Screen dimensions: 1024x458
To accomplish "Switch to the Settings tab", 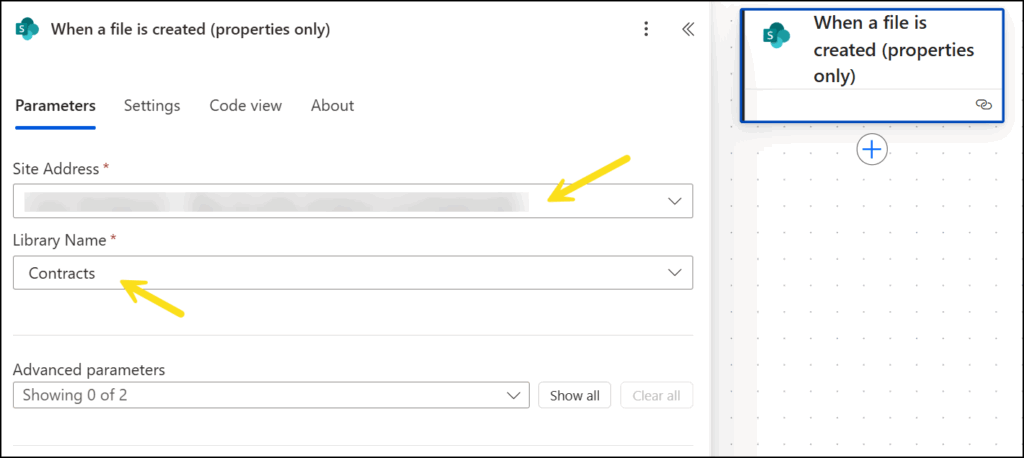I will point(152,105).
